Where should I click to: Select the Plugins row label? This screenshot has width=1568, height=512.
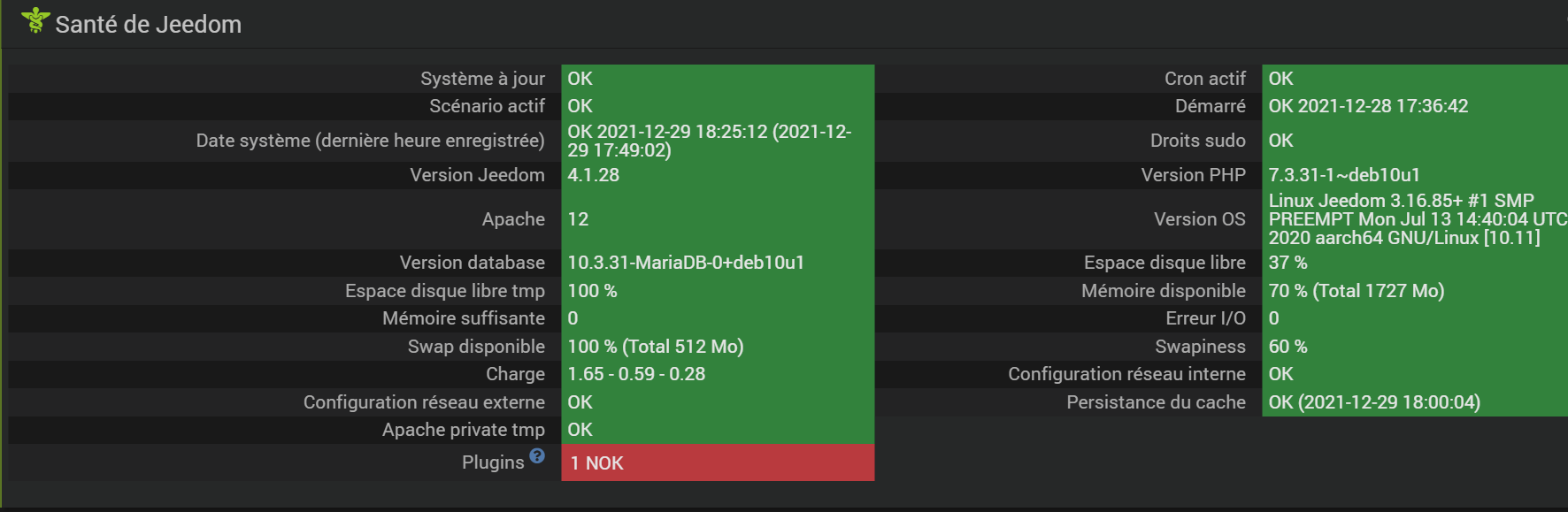coord(493,462)
